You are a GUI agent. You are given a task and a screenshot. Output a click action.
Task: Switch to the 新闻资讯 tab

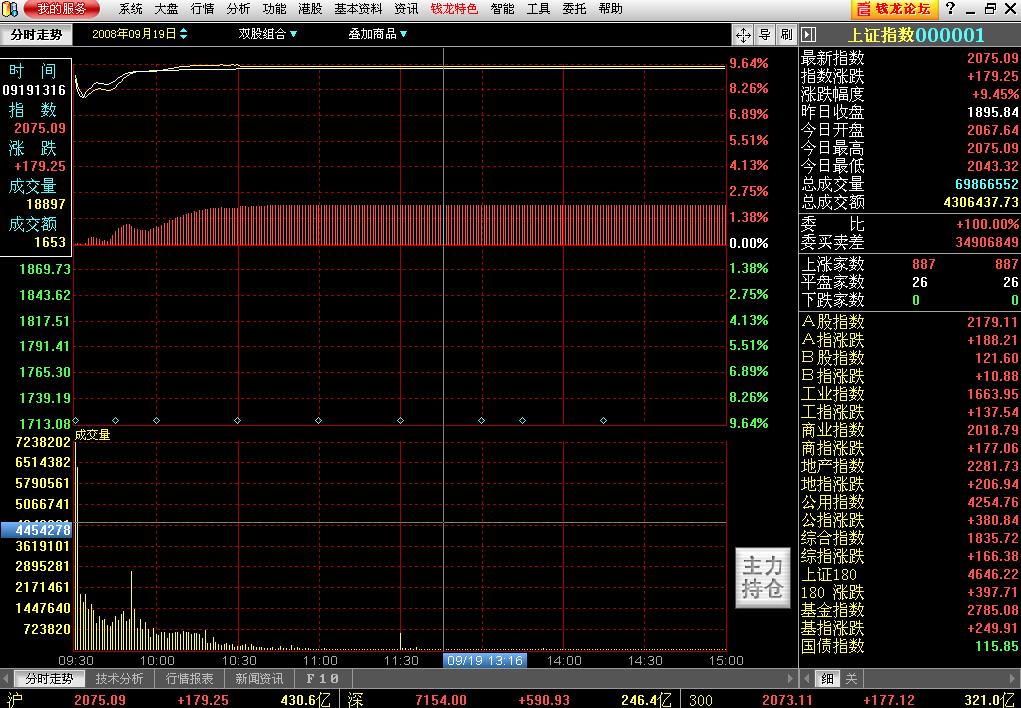[259, 679]
